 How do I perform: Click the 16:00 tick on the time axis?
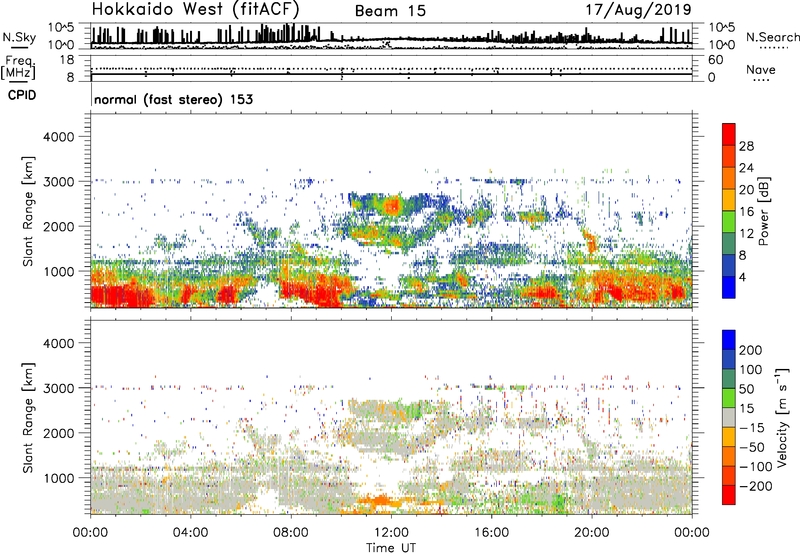coord(492,532)
